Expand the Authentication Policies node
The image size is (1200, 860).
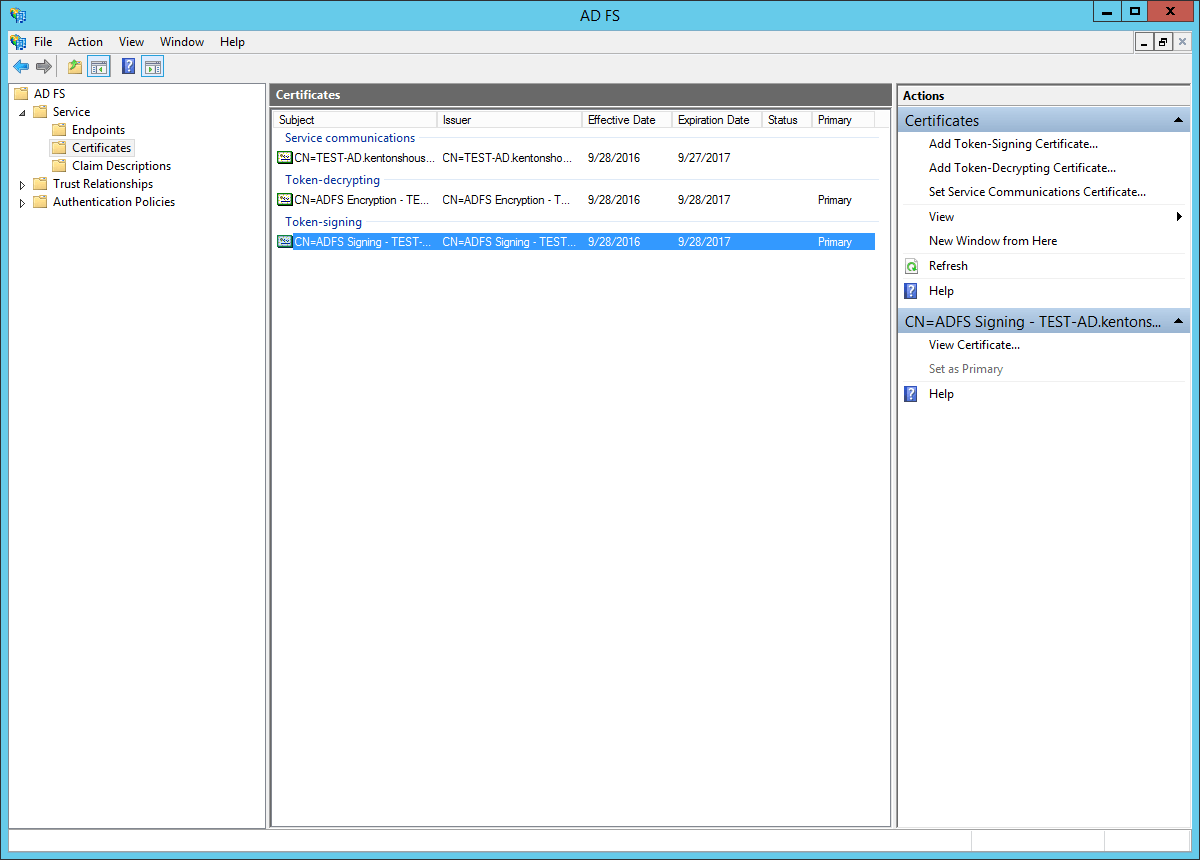23,202
